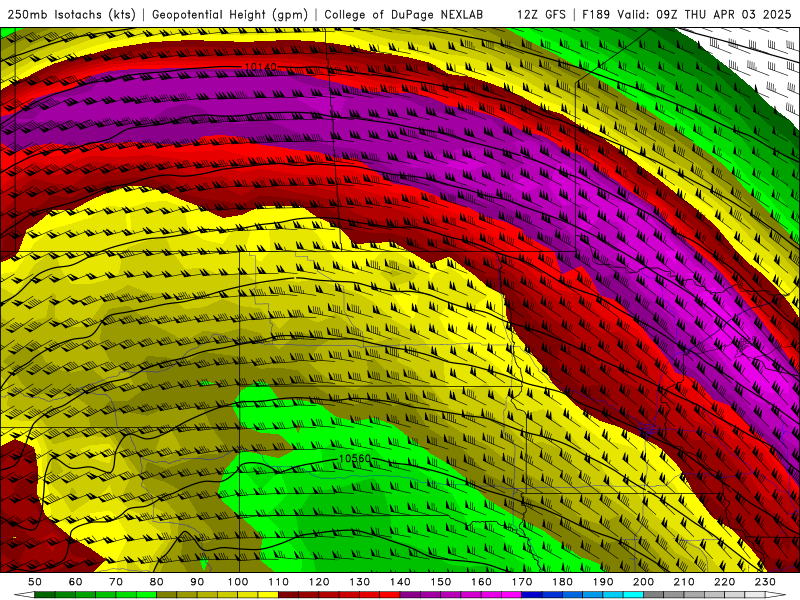Viewport: 800px width, 600px height.
Task: Click the '50' color bar label
Action: click(35, 582)
